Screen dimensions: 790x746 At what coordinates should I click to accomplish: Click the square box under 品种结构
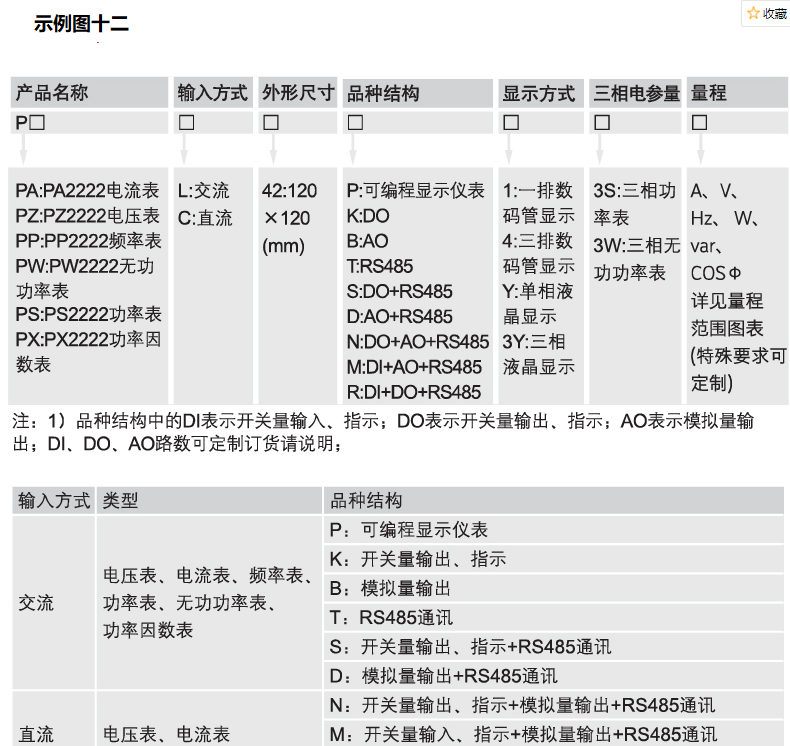(x=355, y=123)
